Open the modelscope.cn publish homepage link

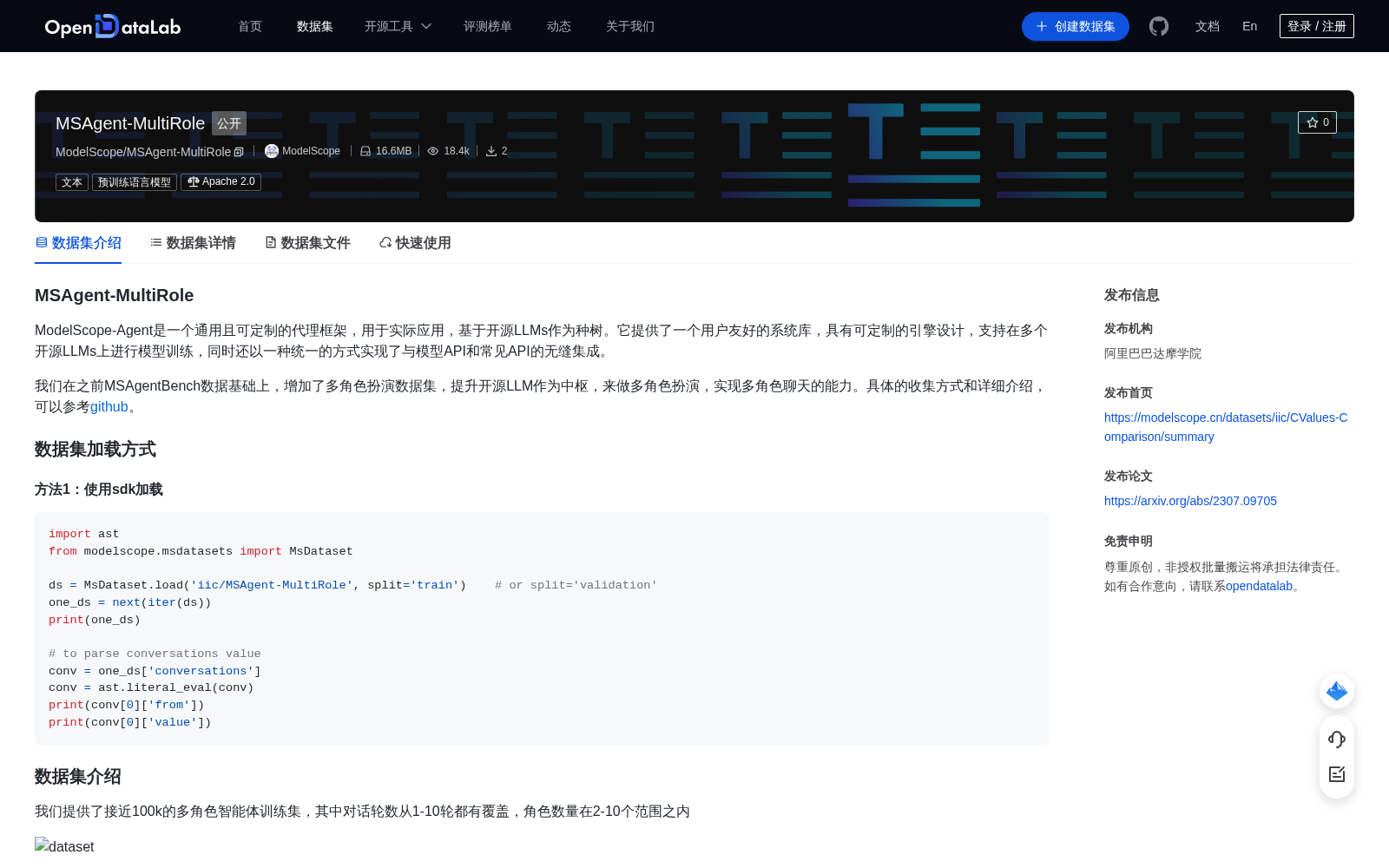(x=1226, y=427)
